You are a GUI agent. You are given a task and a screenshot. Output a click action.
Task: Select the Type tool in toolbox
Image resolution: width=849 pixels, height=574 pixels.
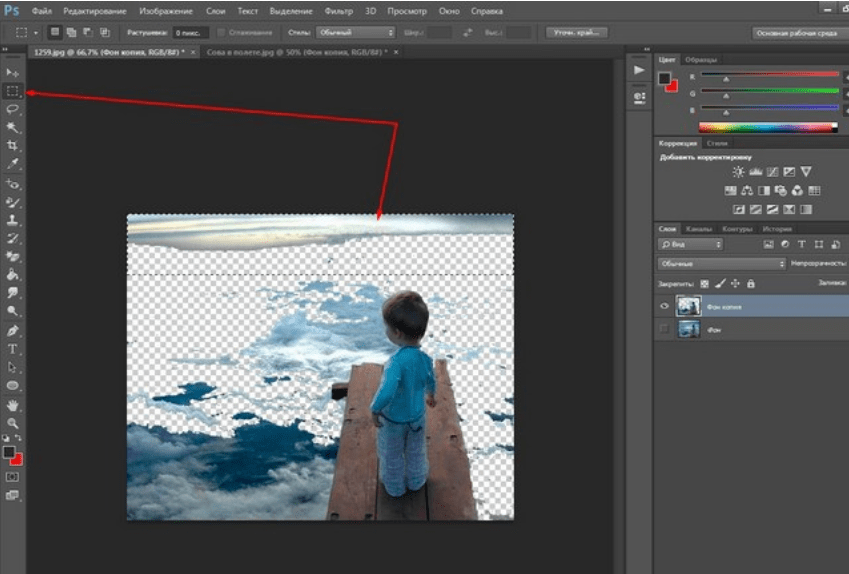coord(12,349)
